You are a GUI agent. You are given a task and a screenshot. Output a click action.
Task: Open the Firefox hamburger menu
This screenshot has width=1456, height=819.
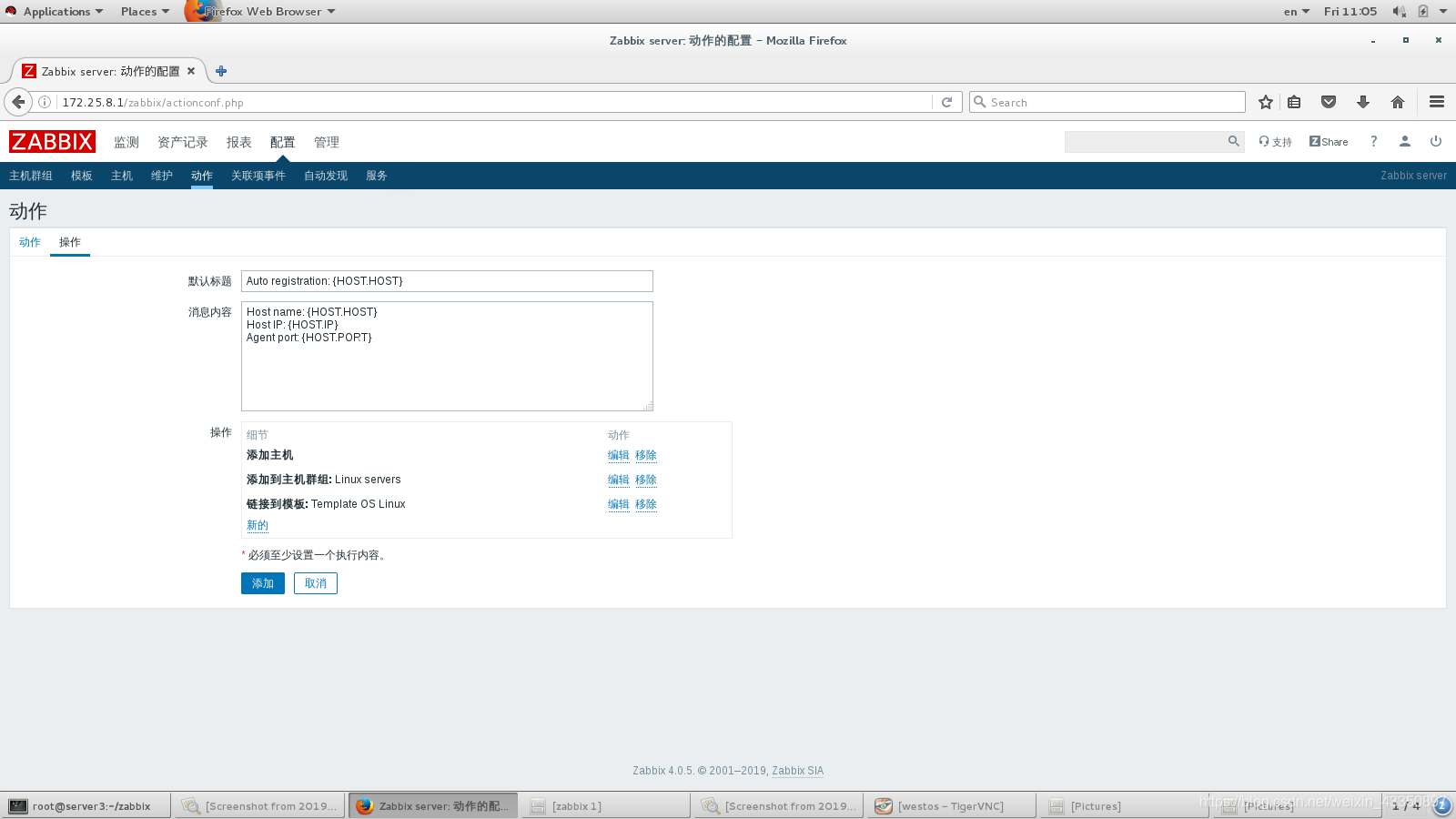tap(1437, 102)
